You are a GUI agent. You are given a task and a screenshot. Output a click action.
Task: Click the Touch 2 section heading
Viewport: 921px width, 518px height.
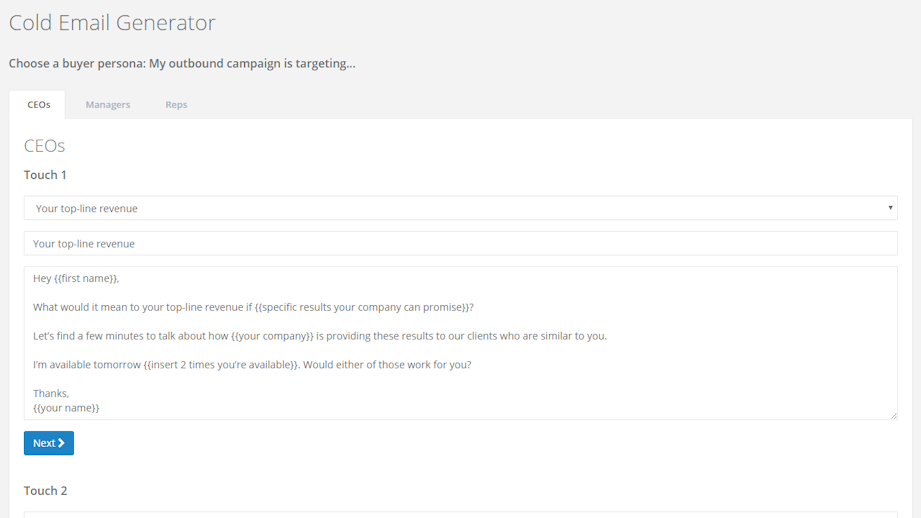coord(45,491)
